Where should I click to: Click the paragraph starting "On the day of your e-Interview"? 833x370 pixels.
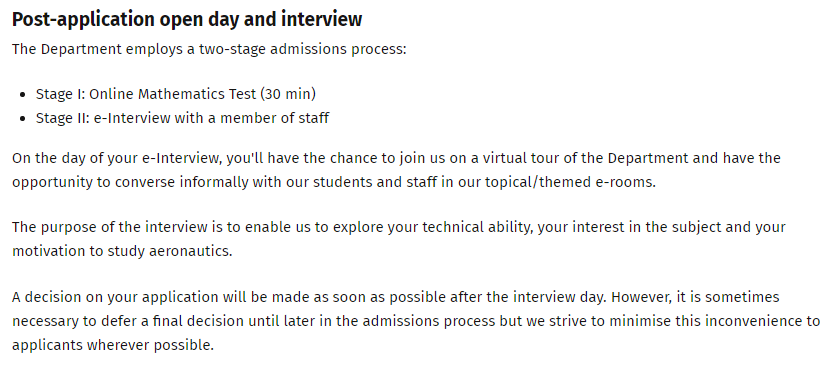[x=396, y=170]
